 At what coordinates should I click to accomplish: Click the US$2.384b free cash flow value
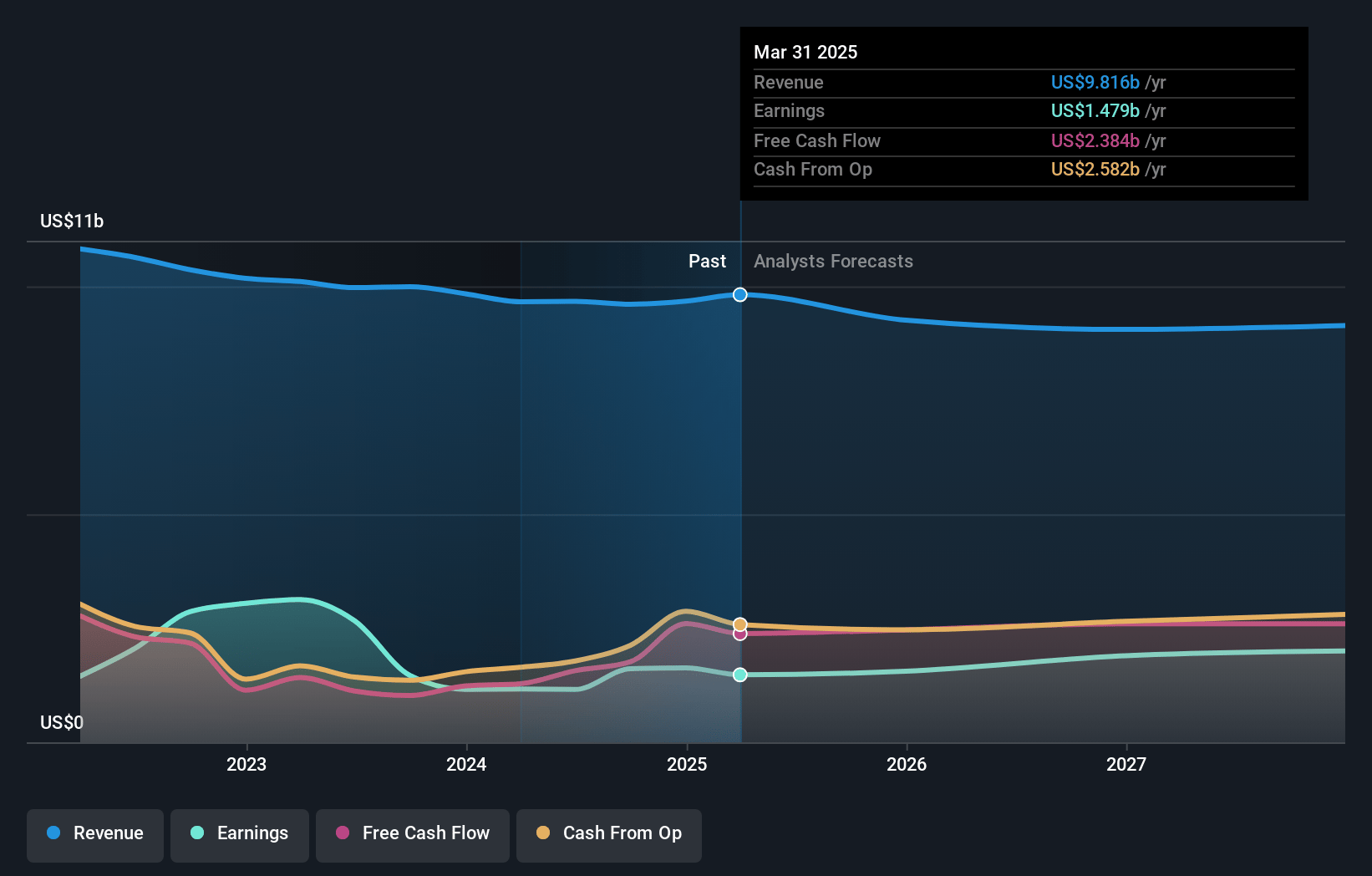pyautogui.click(x=1095, y=140)
